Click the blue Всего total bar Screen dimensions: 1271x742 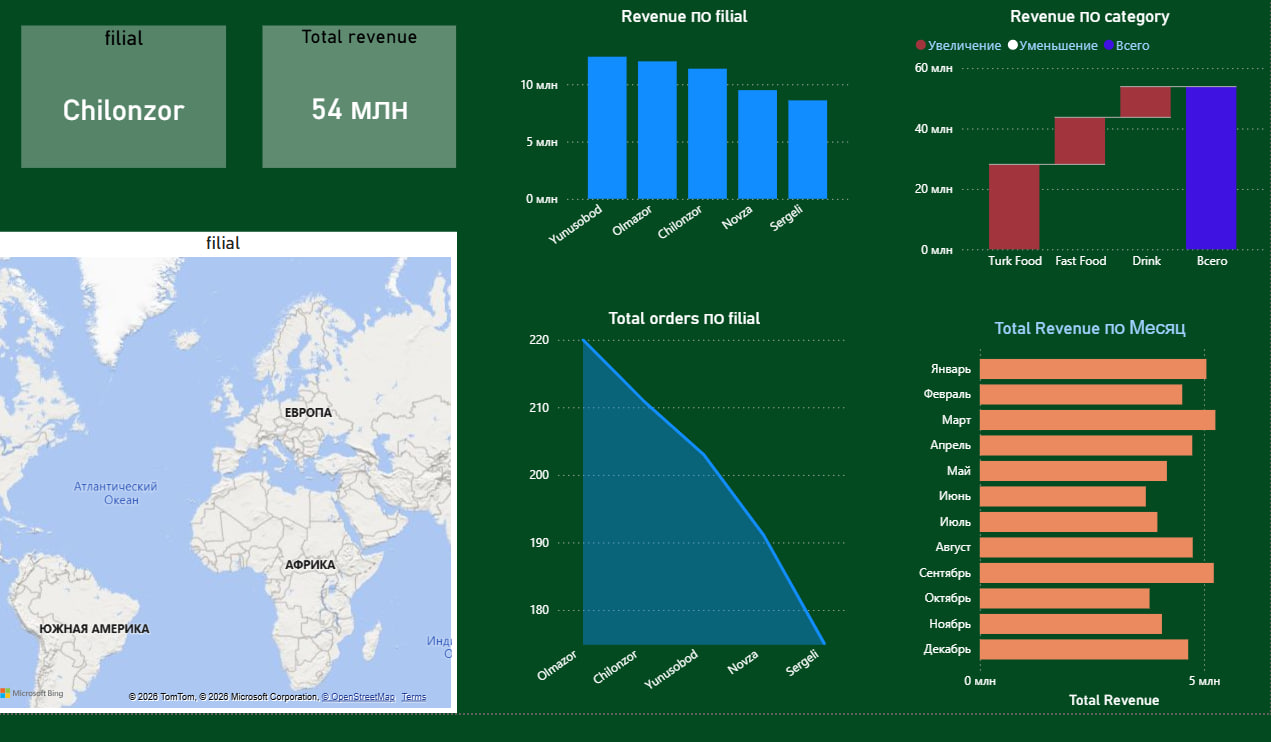click(1211, 168)
